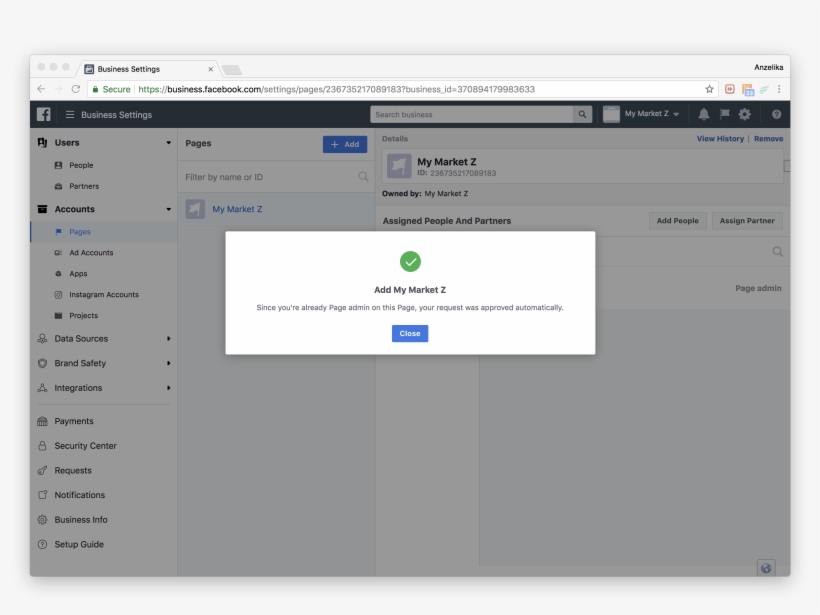The height and width of the screenshot is (615, 820).
Task: Select the Business Settings browser tab
Action: [149, 69]
